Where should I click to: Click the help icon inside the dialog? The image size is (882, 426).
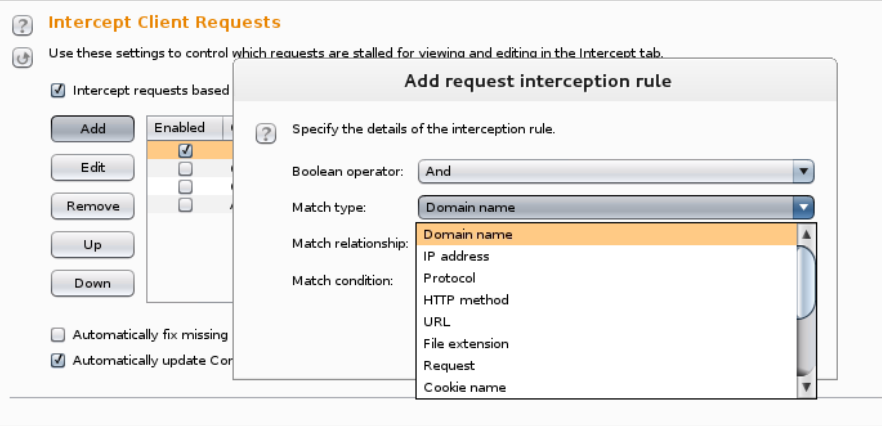(x=265, y=132)
